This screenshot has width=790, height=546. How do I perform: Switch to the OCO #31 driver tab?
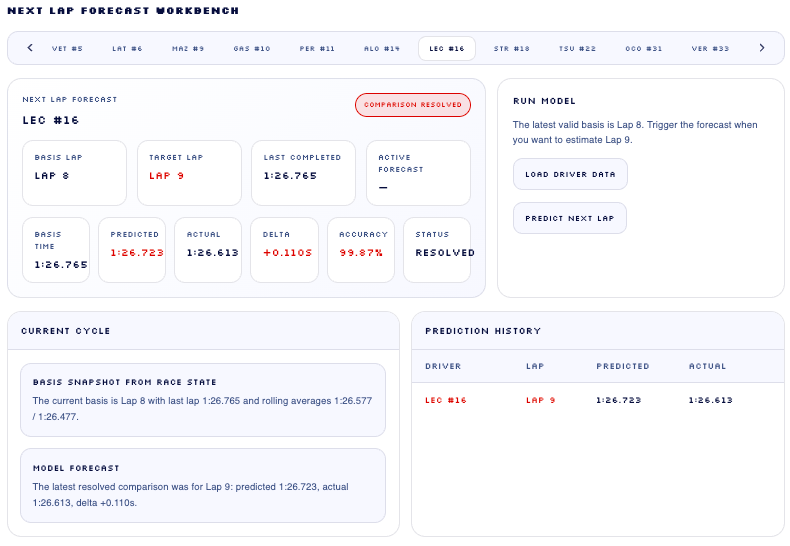pos(643,48)
